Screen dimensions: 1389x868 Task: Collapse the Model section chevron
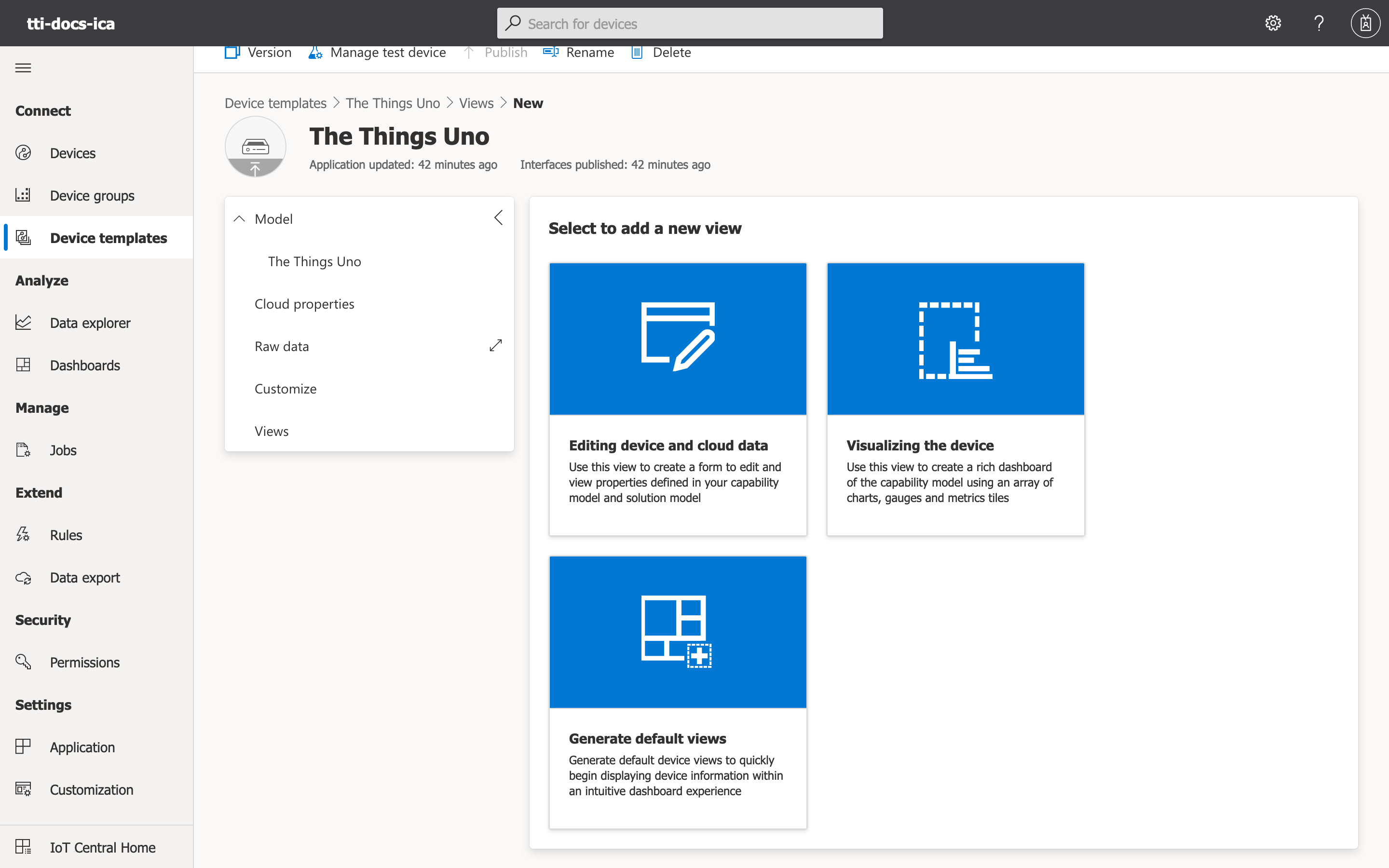(239, 219)
